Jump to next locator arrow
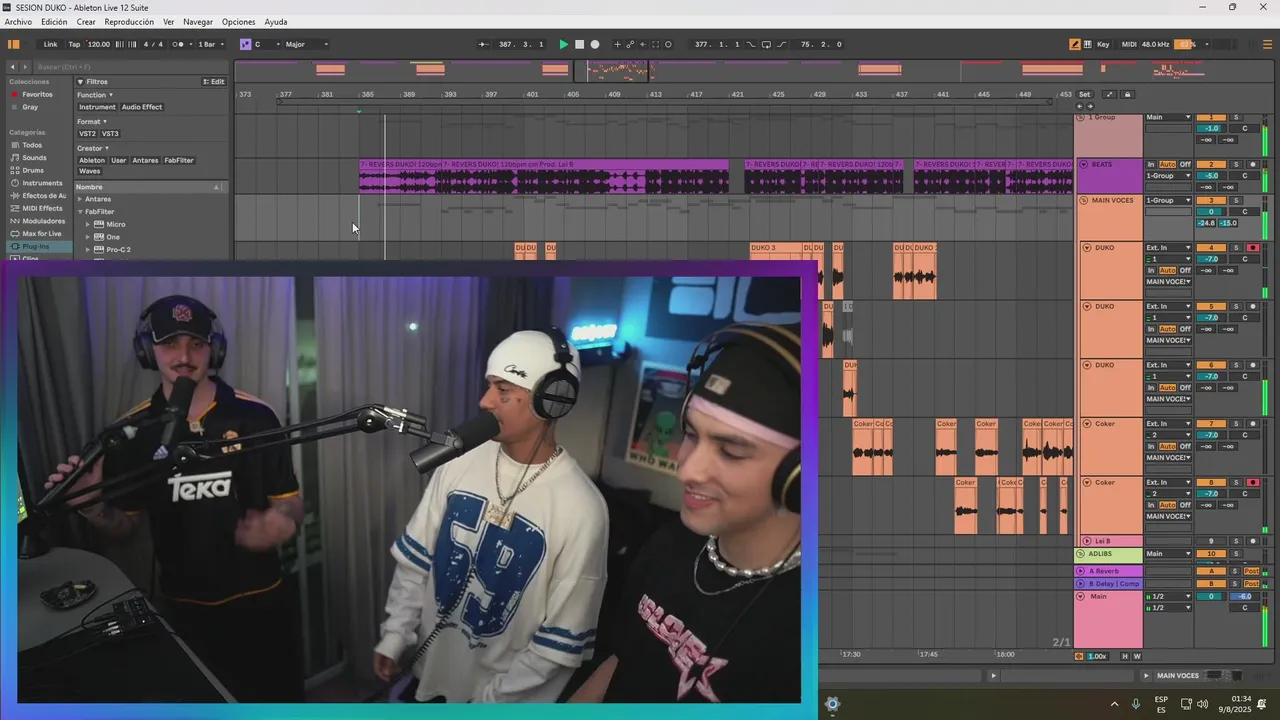The width and height of the screenshot is (1280, 720). coord(1090,106)
